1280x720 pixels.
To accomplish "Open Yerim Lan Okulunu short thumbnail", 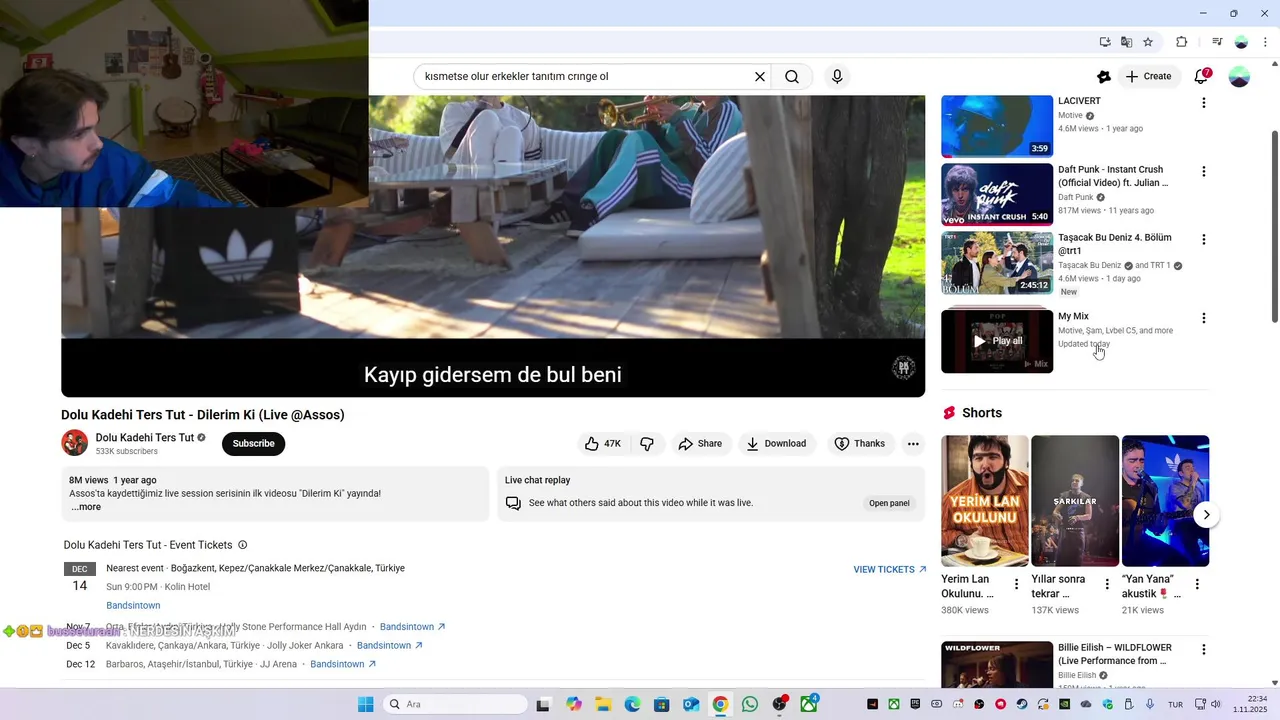I will coord(985,501).
